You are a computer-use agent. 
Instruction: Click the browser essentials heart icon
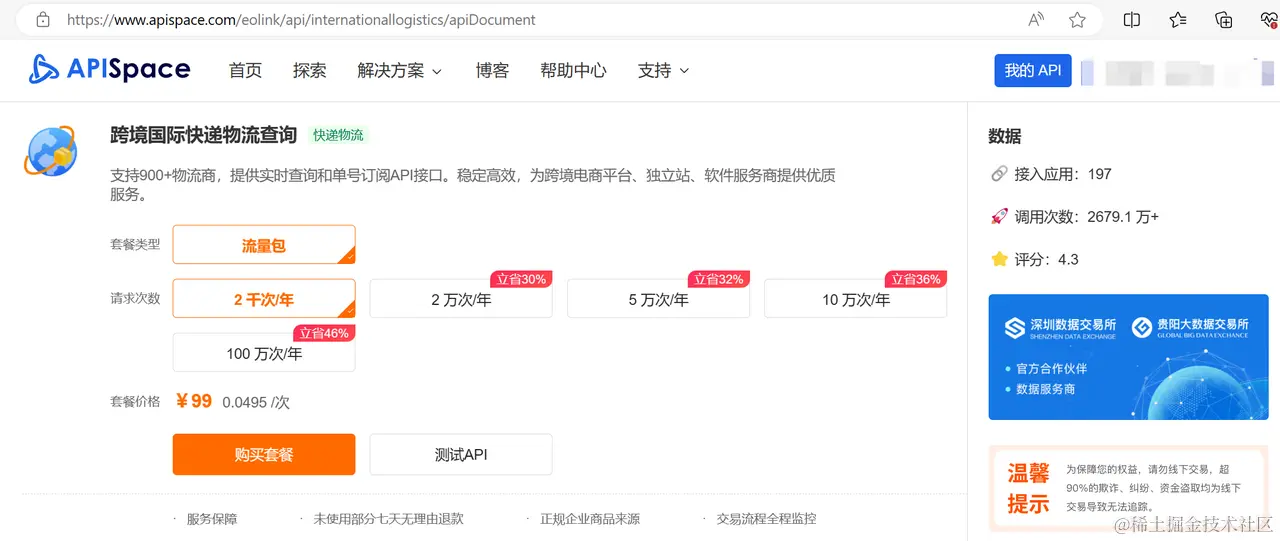coord(1269,19)
